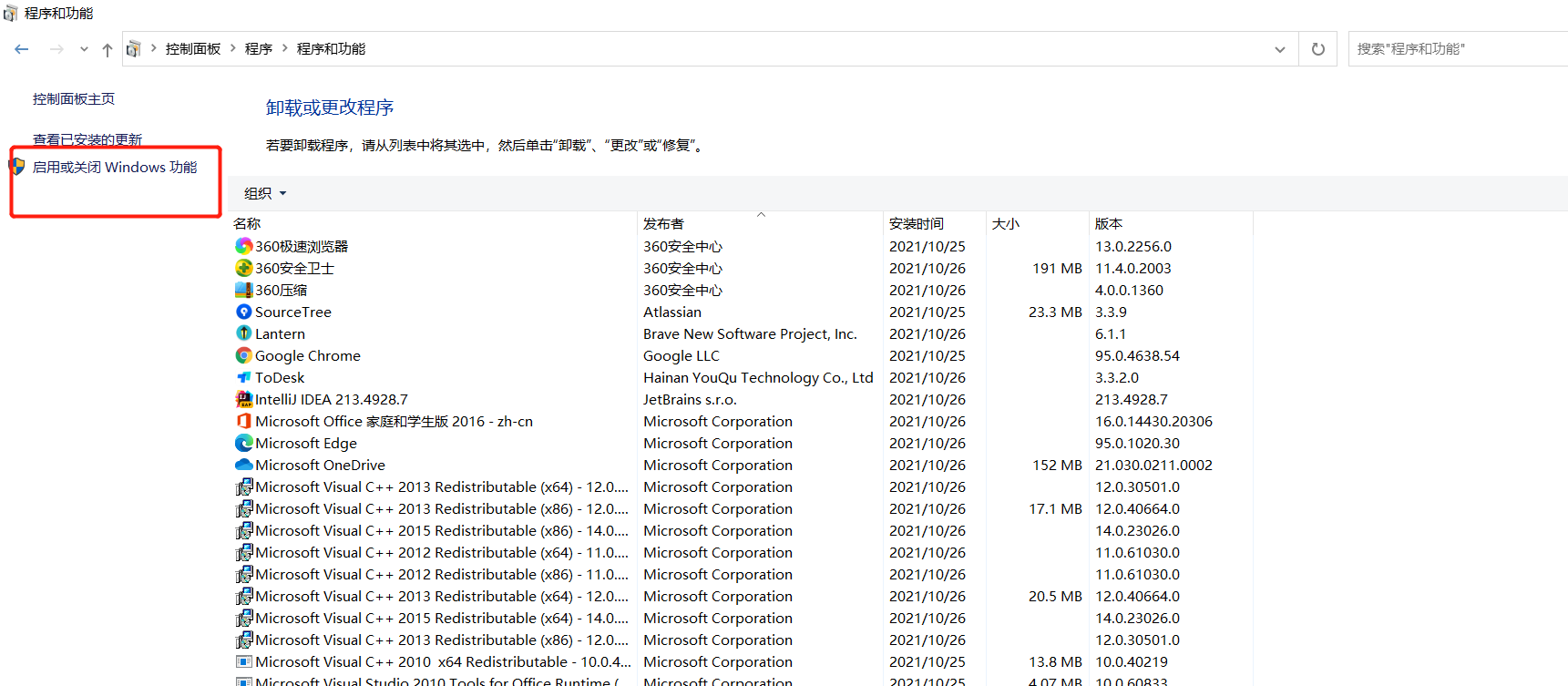Select the ToDesk row name
1568x686 pixels.
tap(280, 377)
